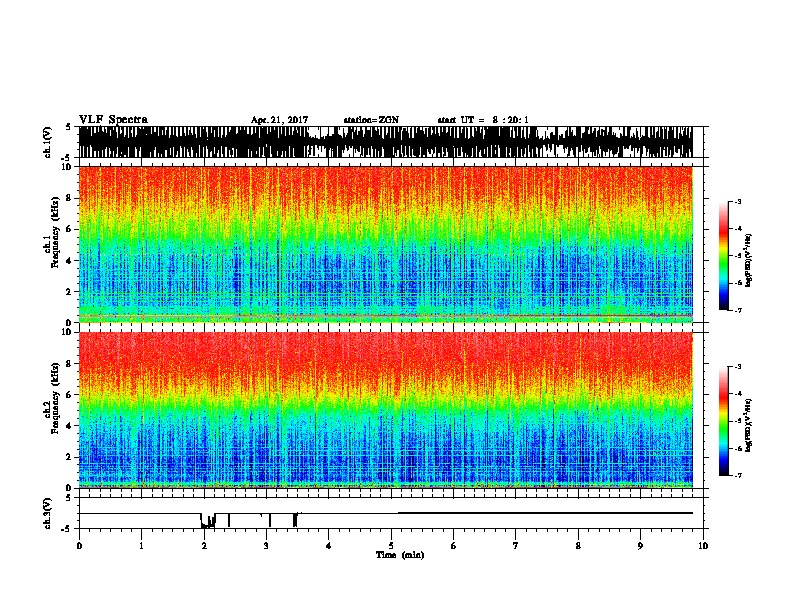This screenshot has width=792, height=612.
Task: Click the log(PSD) label next to ch.2 colorbar
Action: point(748,425)
